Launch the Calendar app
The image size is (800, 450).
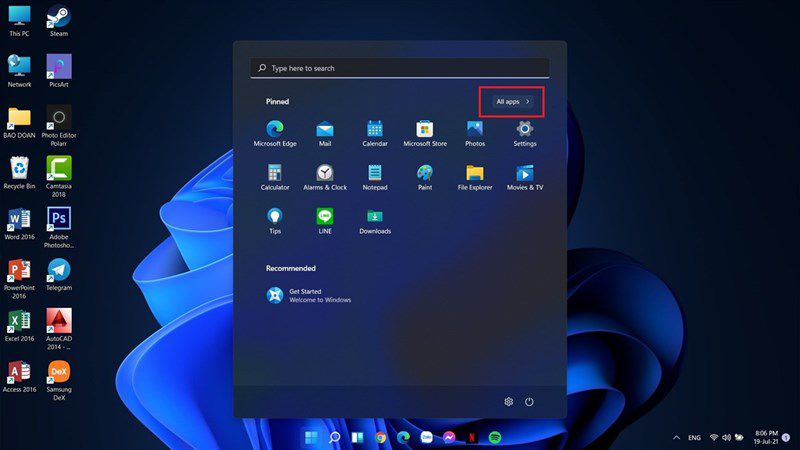(374, 134)
